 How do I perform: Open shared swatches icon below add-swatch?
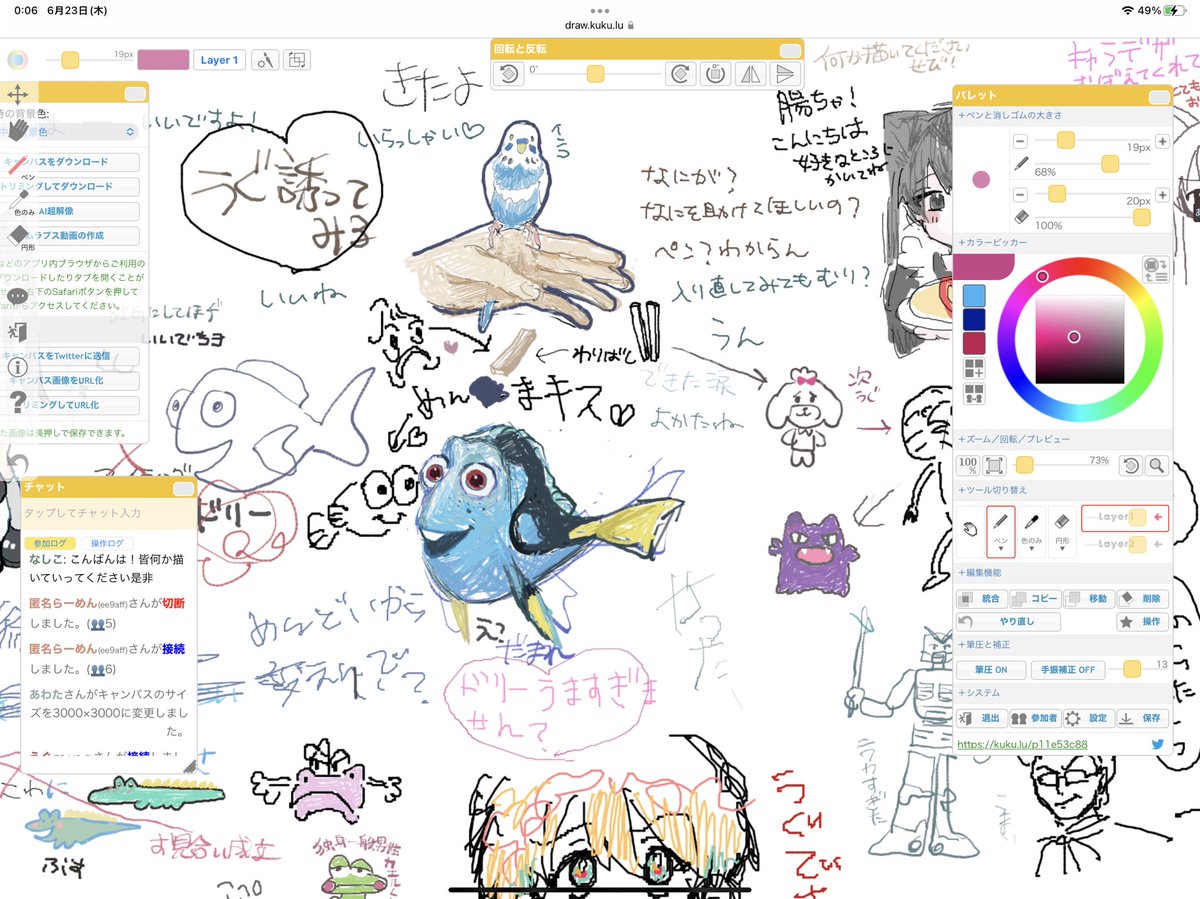click(974, 394)
